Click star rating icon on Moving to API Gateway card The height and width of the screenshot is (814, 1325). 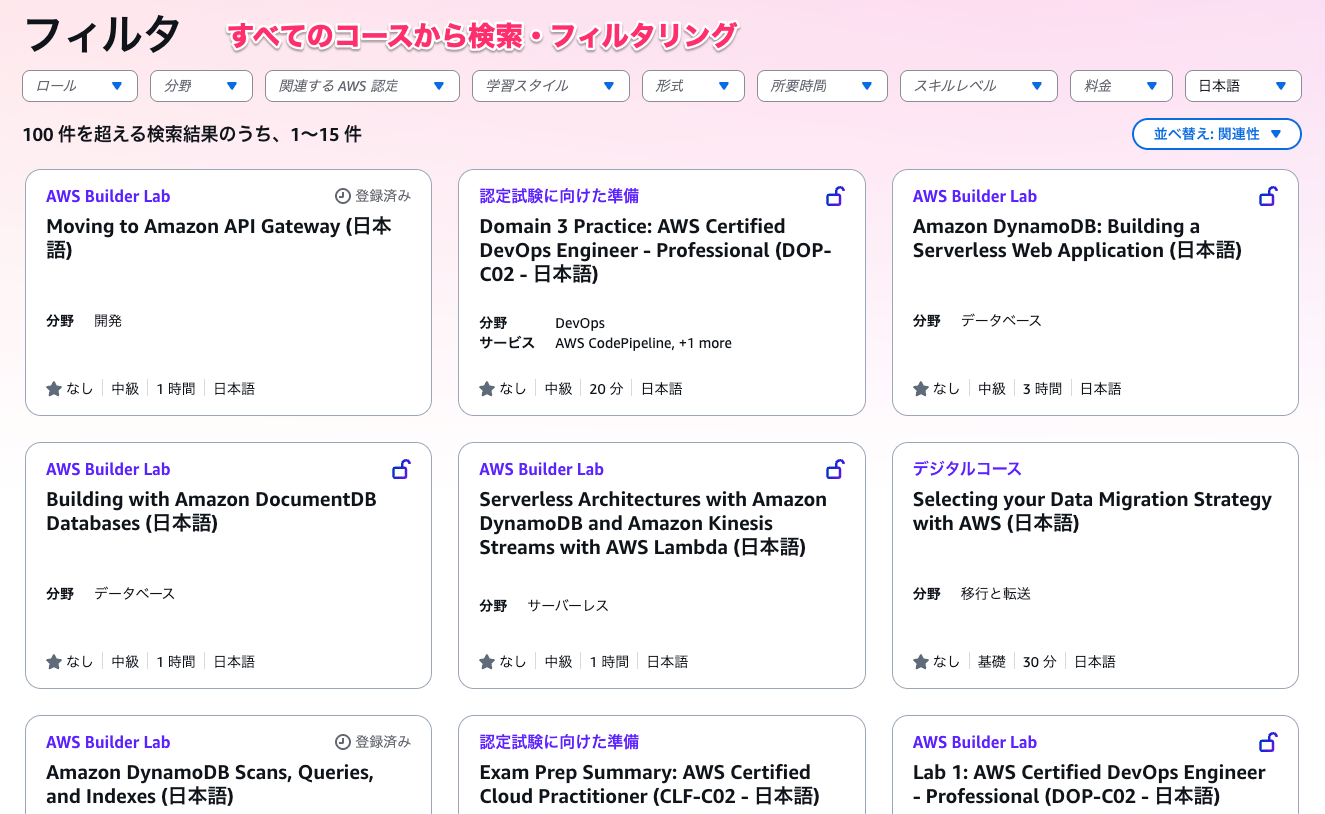(54, 388)
